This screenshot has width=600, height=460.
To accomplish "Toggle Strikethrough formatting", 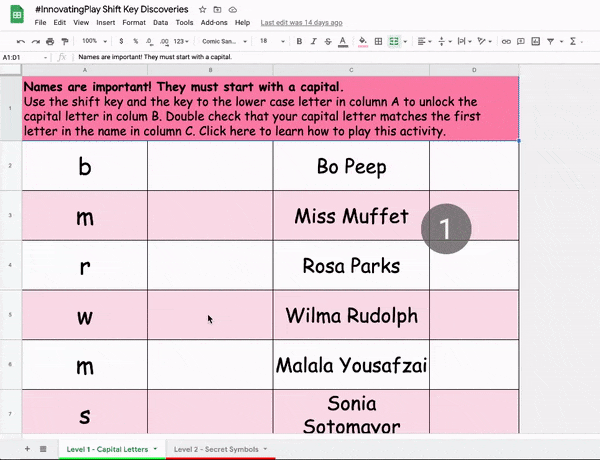I will point(328,41).
